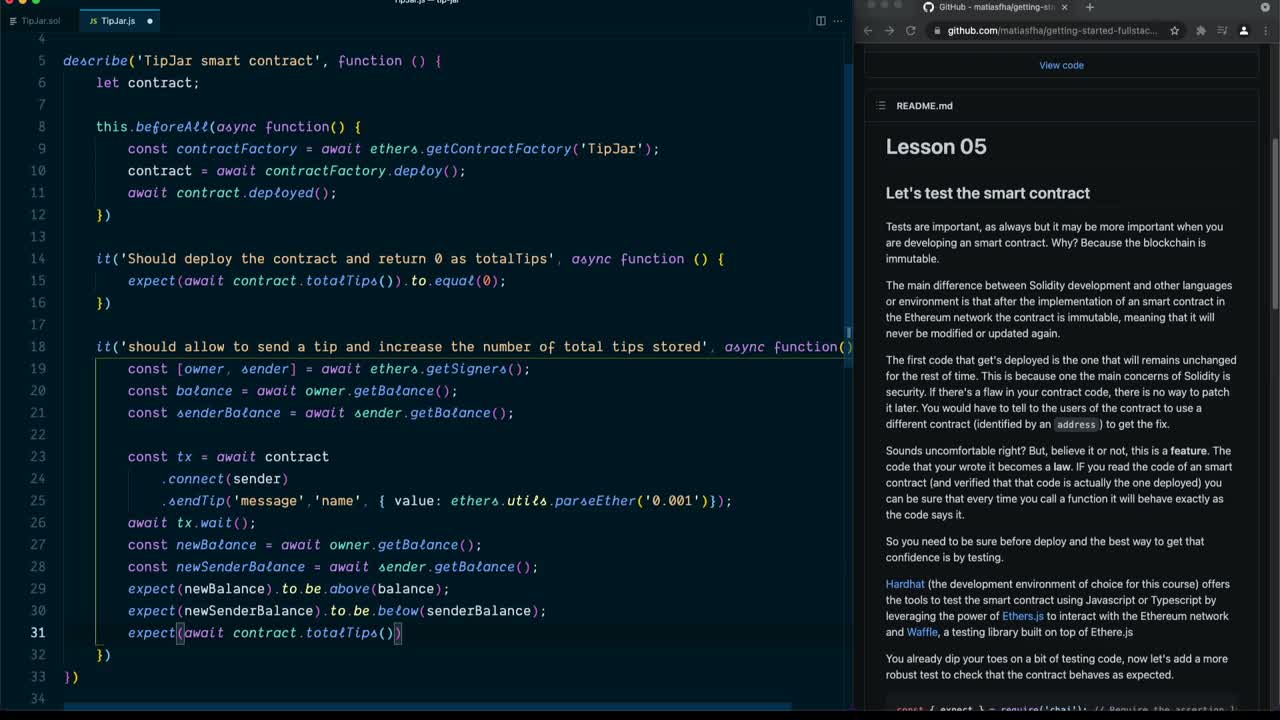
Task: Open the Chrome extensions puzzle icon
Action: pyautogui.click(x=1199, y=31)
